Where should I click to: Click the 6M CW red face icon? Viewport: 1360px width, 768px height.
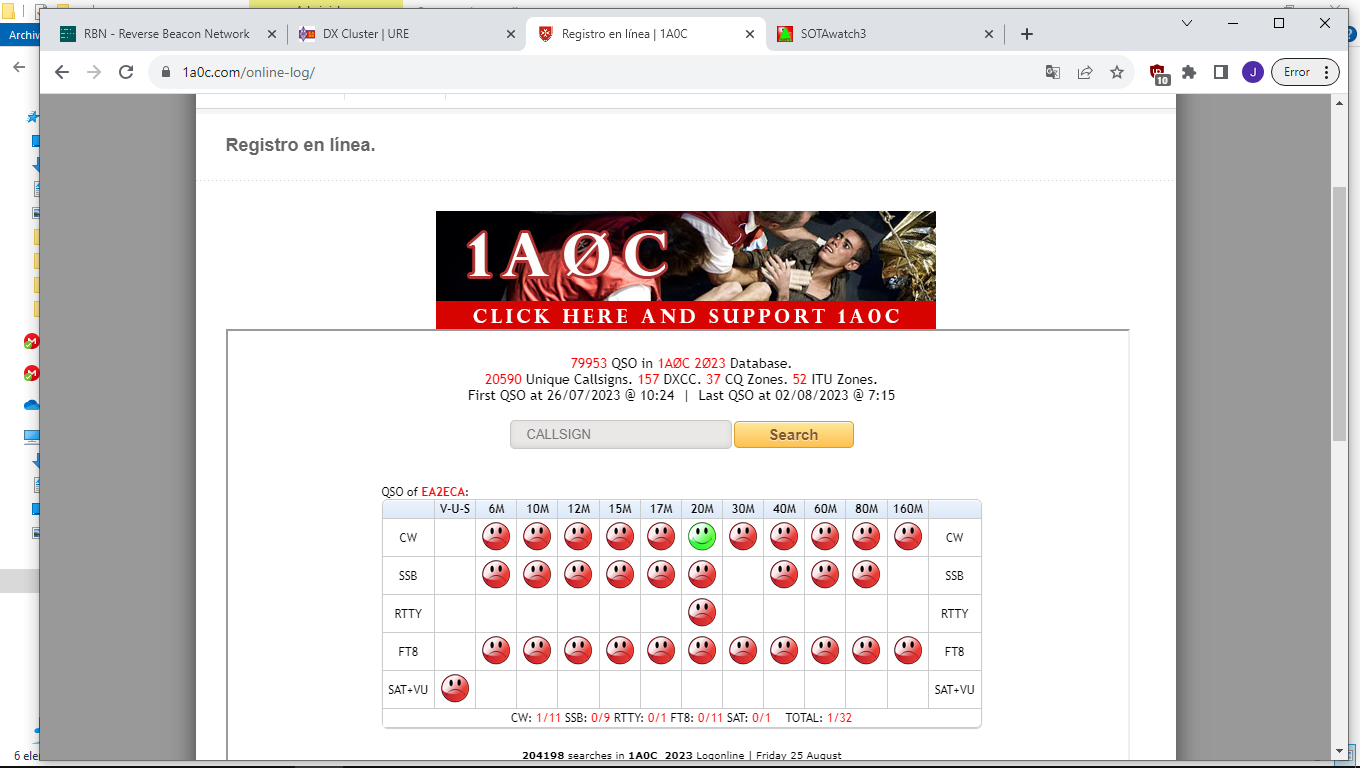pyautogui.click(x=496, y=537)
